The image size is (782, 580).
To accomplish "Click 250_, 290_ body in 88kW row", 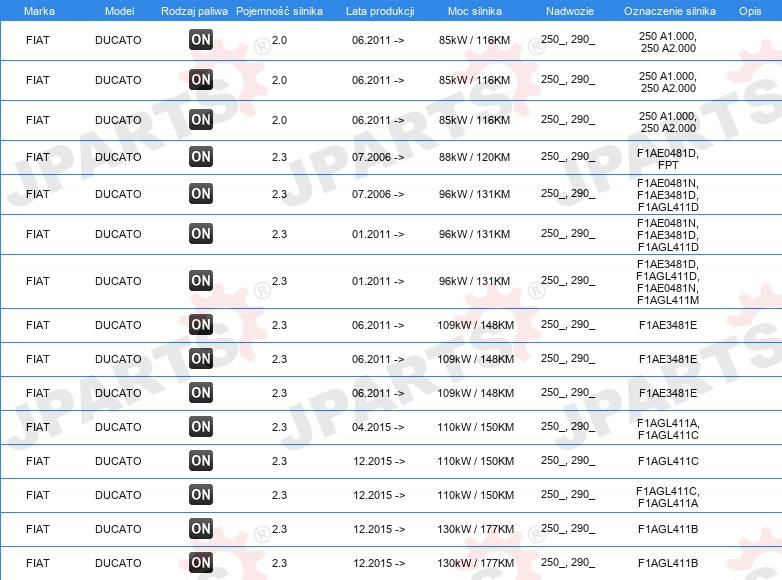I will pyautogui.click(x=568, y=157).
